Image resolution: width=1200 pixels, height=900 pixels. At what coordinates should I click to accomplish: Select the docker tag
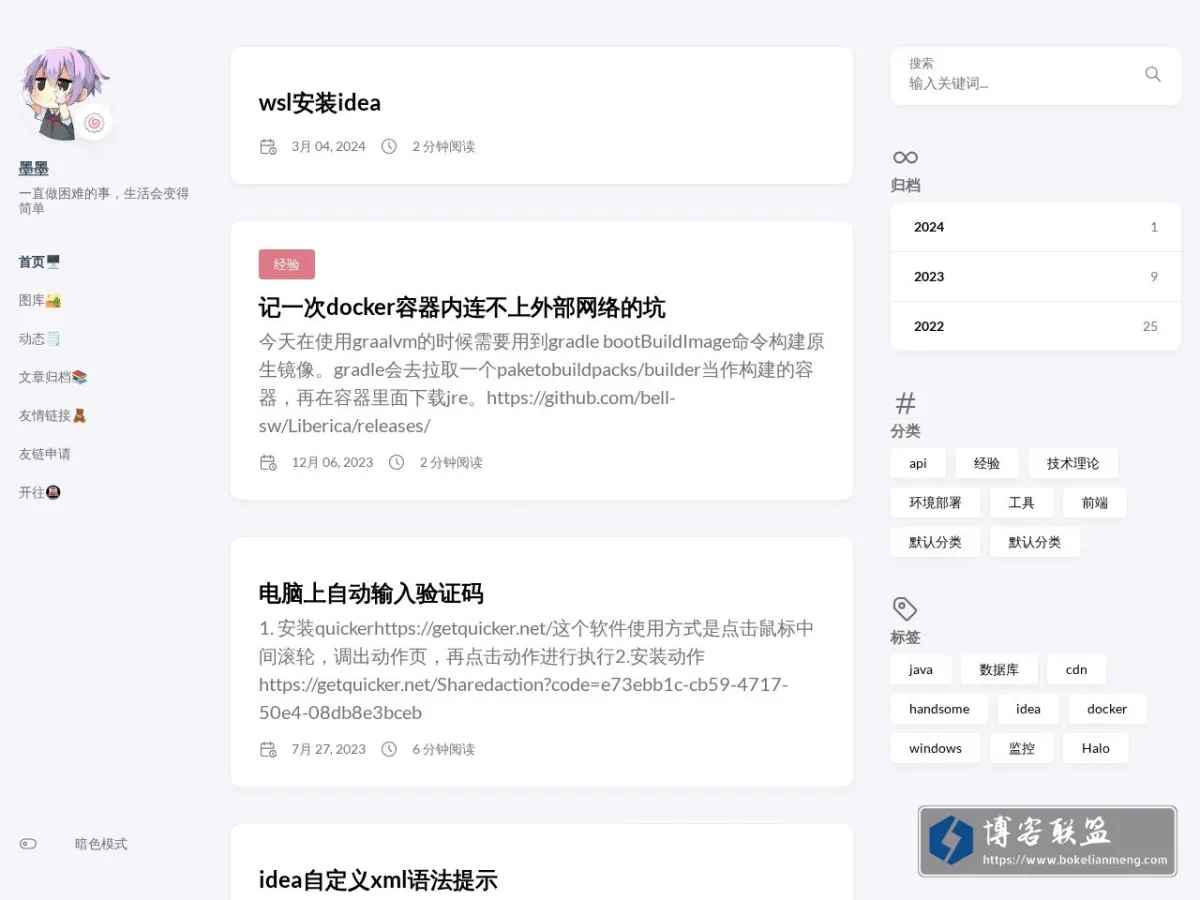pyautogui.click(x=1107, y=709)
